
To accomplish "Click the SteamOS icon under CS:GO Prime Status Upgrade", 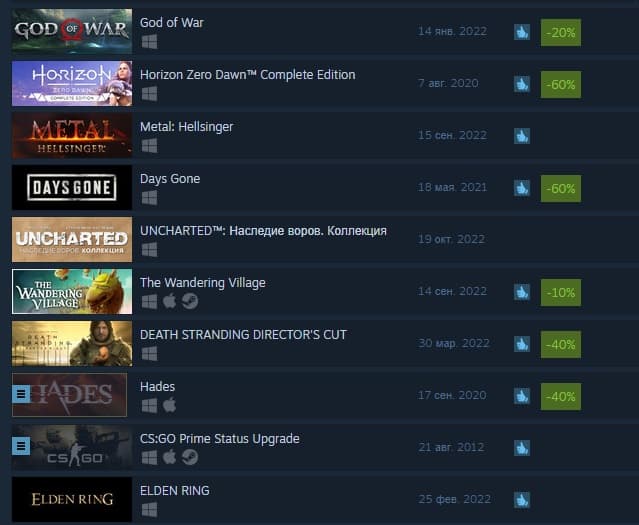I will point(189,457).
